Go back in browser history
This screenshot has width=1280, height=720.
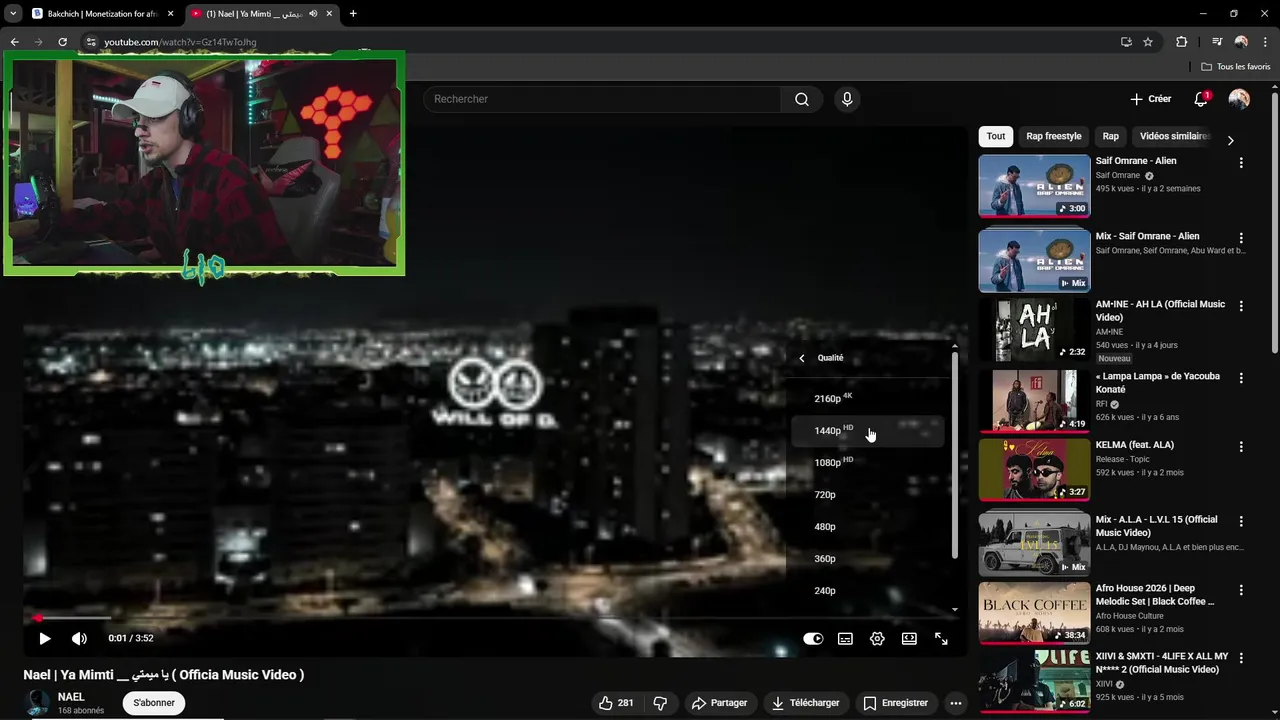coord(14,42)
